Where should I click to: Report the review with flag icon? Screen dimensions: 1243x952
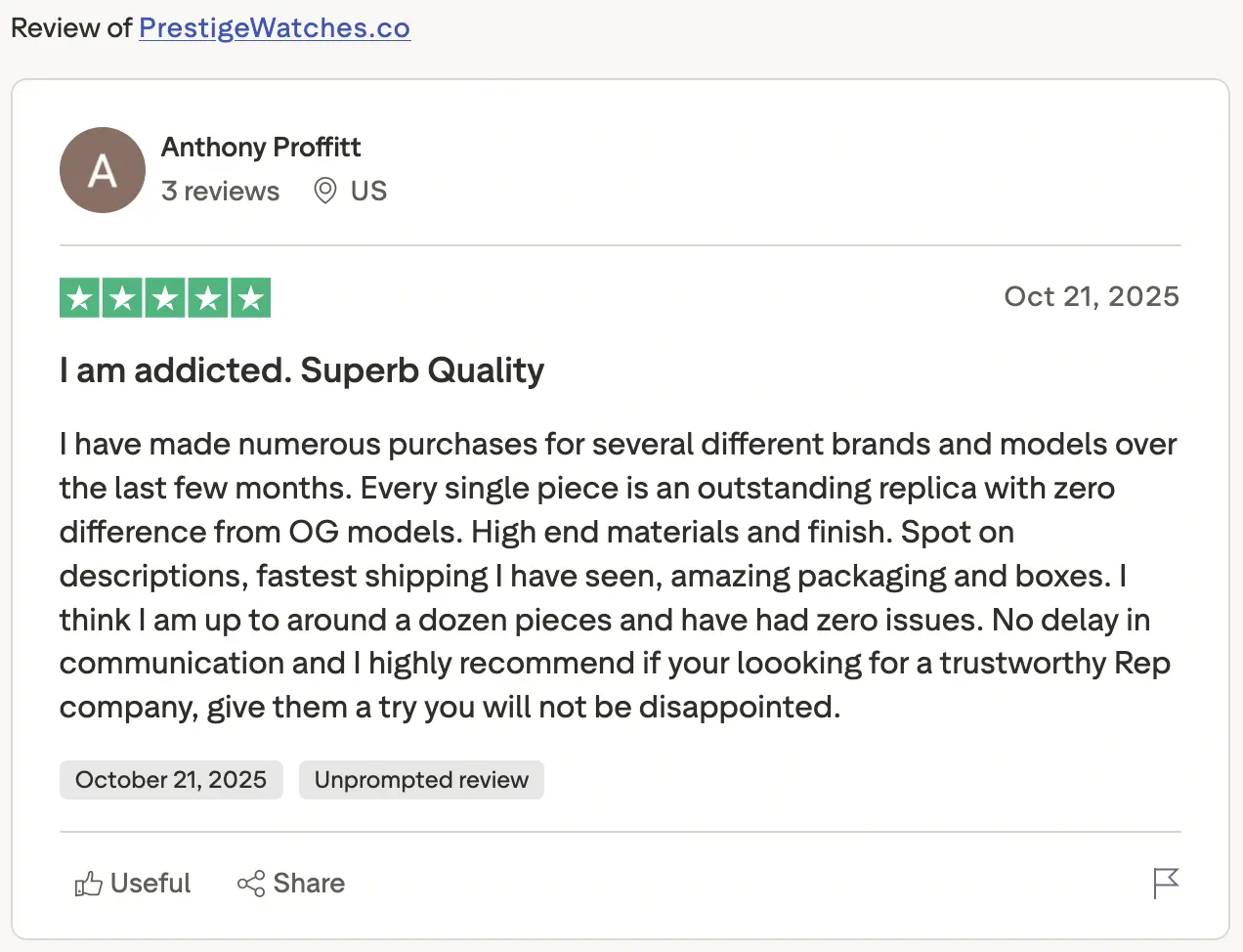(x=1166, y=883)
